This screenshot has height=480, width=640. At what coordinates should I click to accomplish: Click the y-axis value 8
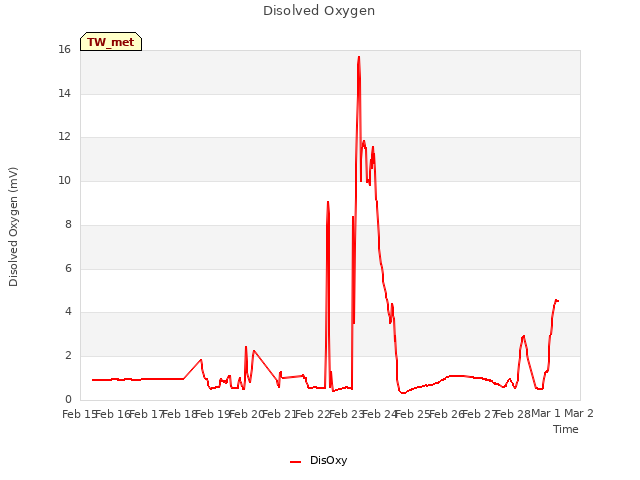(68, 224)
